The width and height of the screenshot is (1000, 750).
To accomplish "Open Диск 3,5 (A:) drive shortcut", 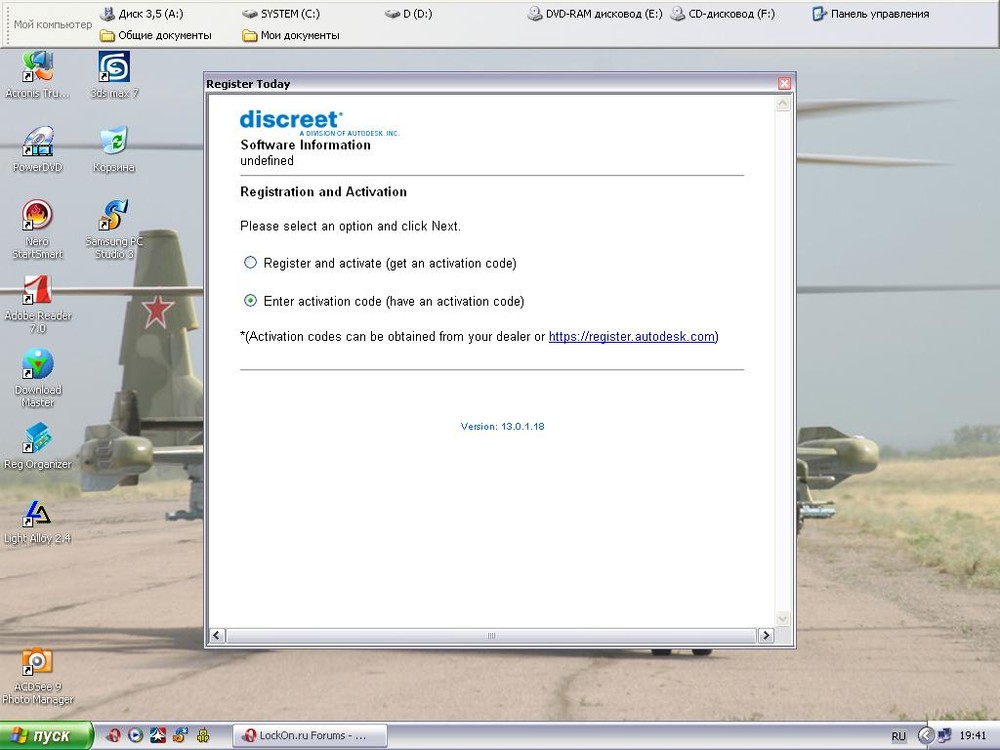I will pos(142,13).
